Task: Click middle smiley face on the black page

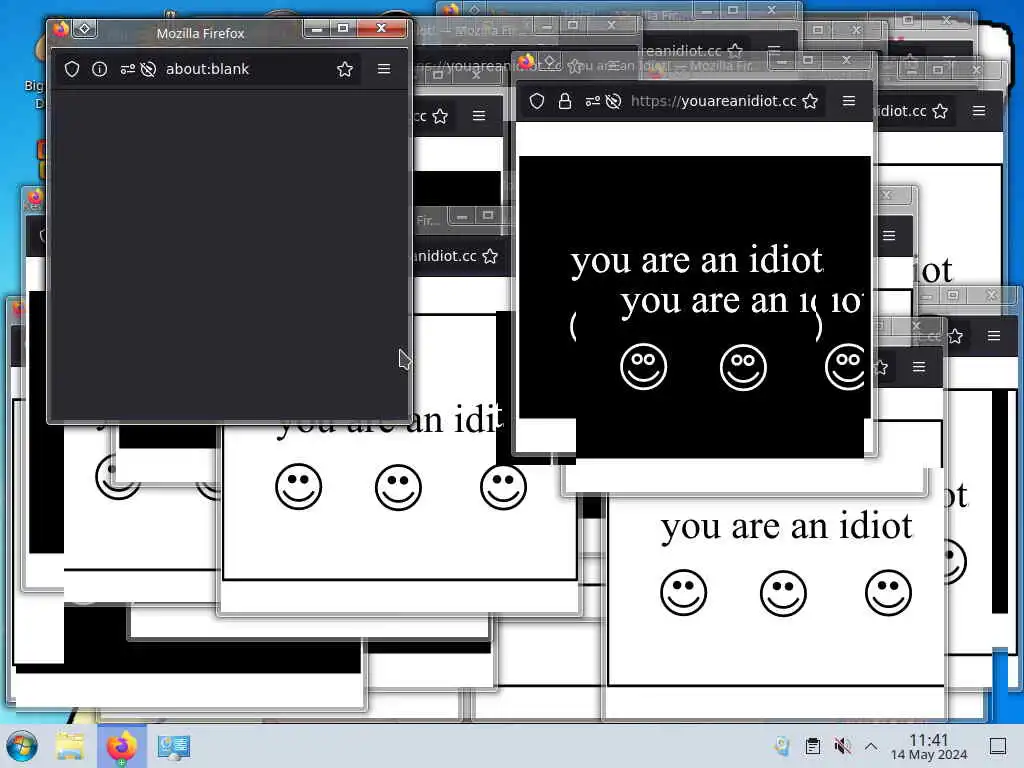Action: click(743, 367)
